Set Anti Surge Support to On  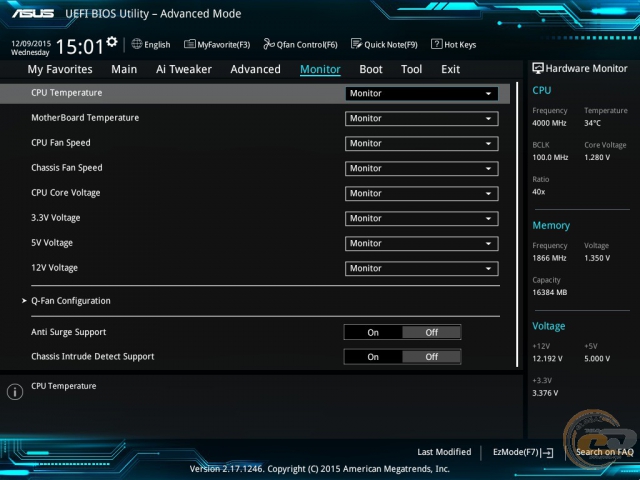[x=373, y=332]
